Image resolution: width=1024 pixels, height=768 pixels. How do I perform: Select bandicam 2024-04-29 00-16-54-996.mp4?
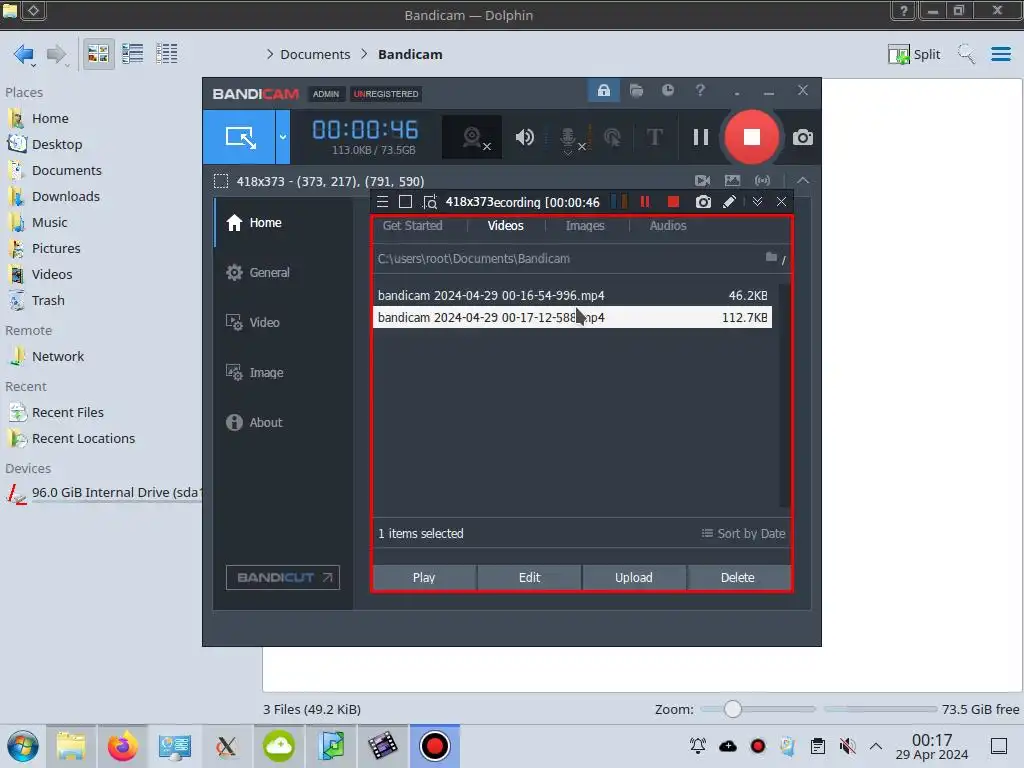(x=572, y=296)
